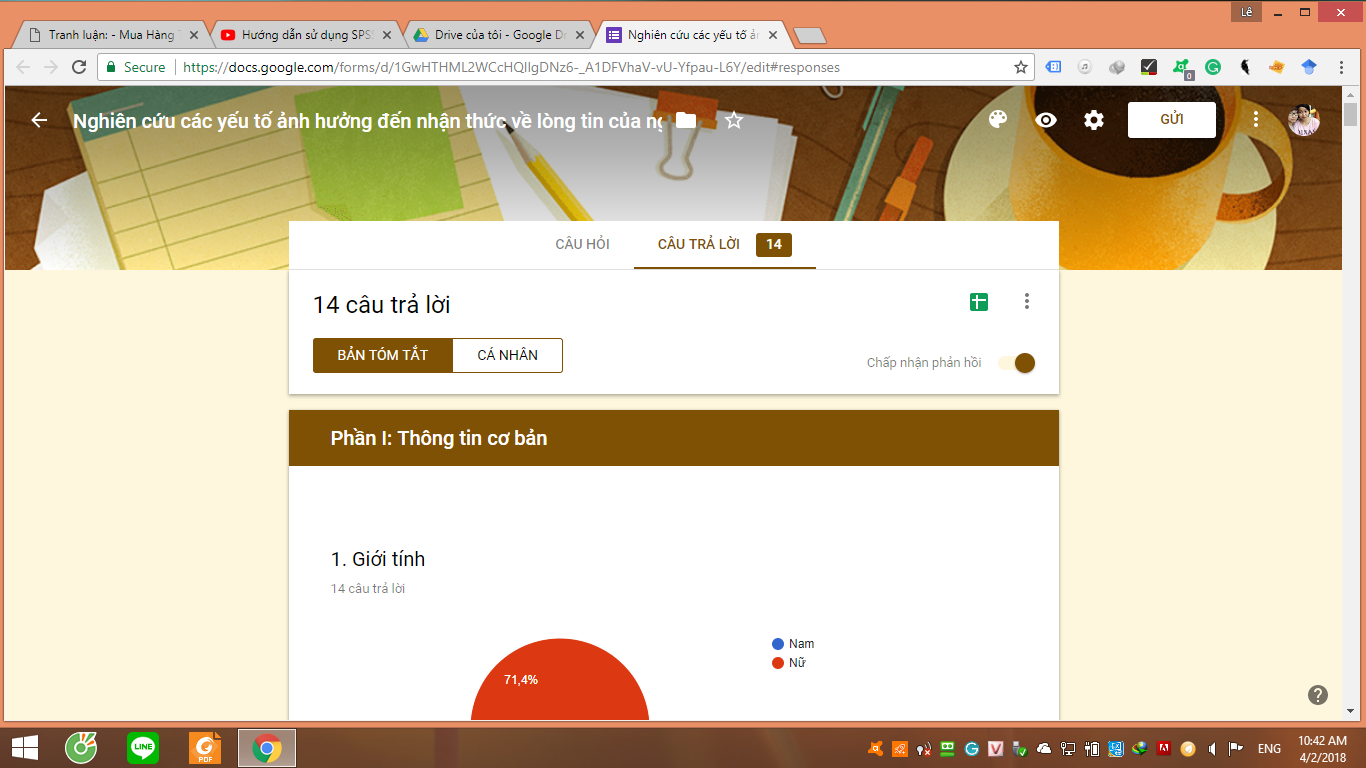Open the three-dot menu beside GỬI button
This screenshot has width=1366, height=768.
pyautogui.click(x=1256, y=120)
